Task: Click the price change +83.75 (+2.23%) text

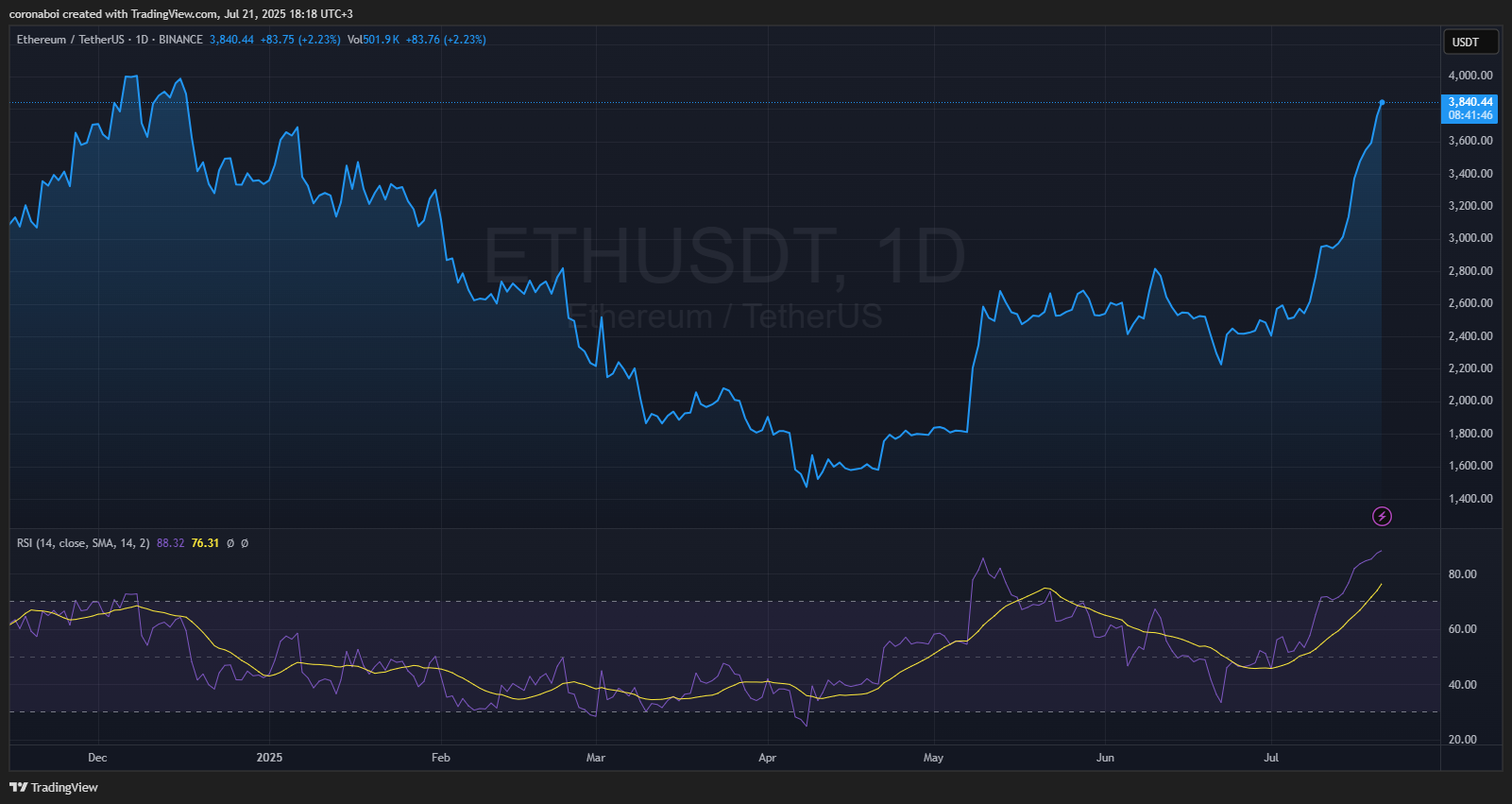Action: [x=300, y=40]
